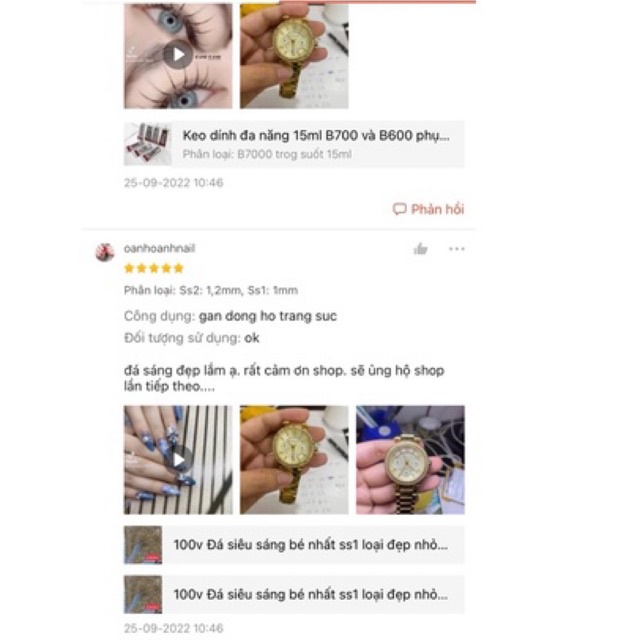Open gold watch photo in top review
640x640 pixels.
(x=294, y=56)
